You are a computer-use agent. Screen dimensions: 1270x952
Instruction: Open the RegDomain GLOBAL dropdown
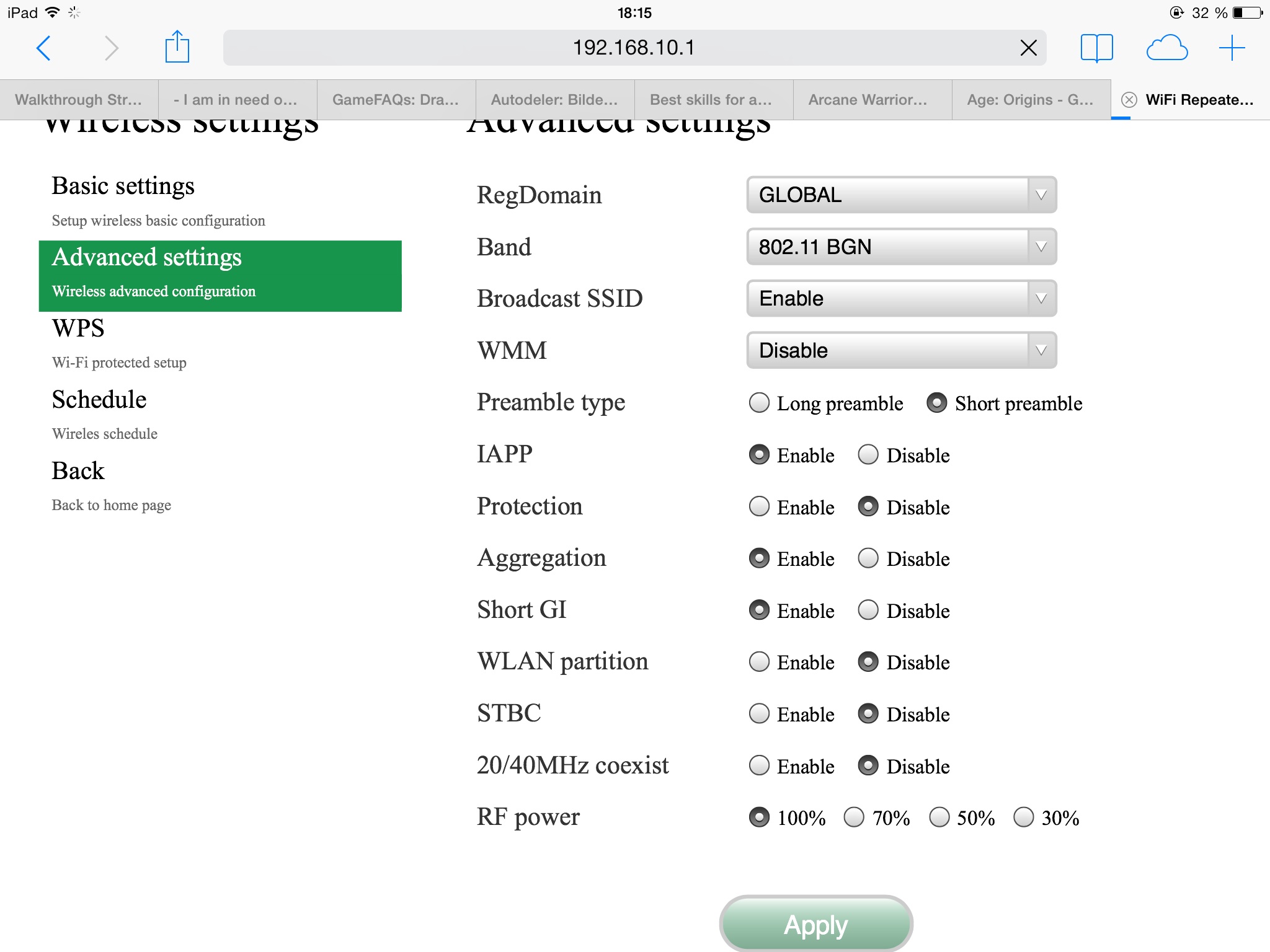901,195
